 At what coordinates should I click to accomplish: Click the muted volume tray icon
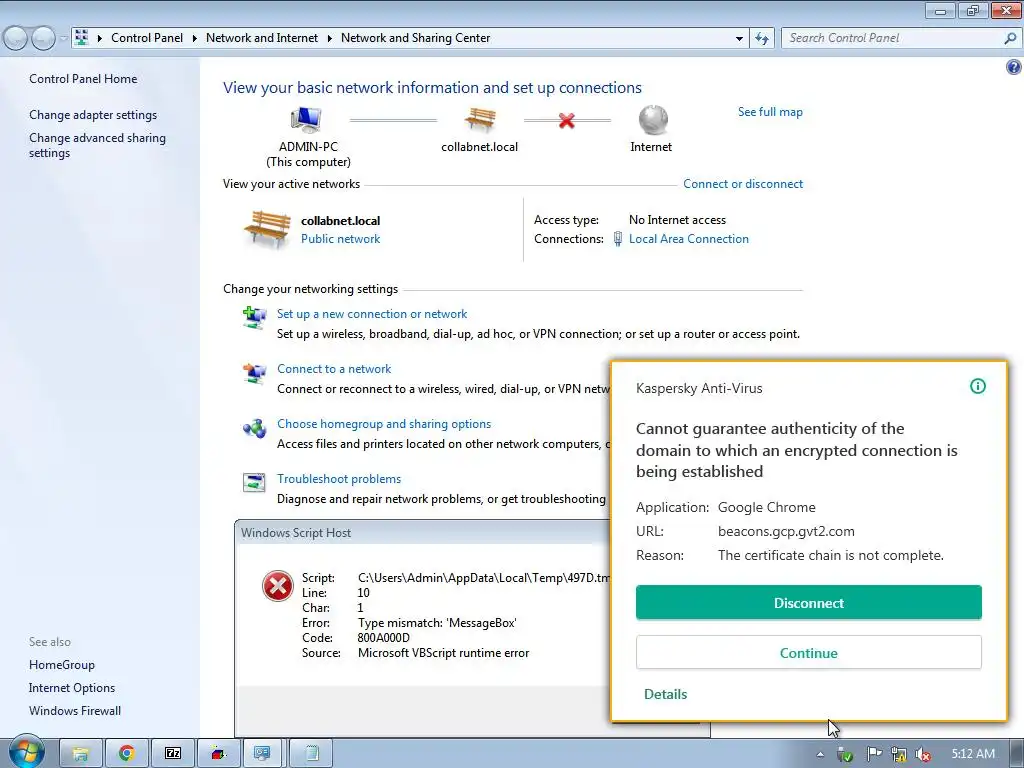[x=923, y=754]
